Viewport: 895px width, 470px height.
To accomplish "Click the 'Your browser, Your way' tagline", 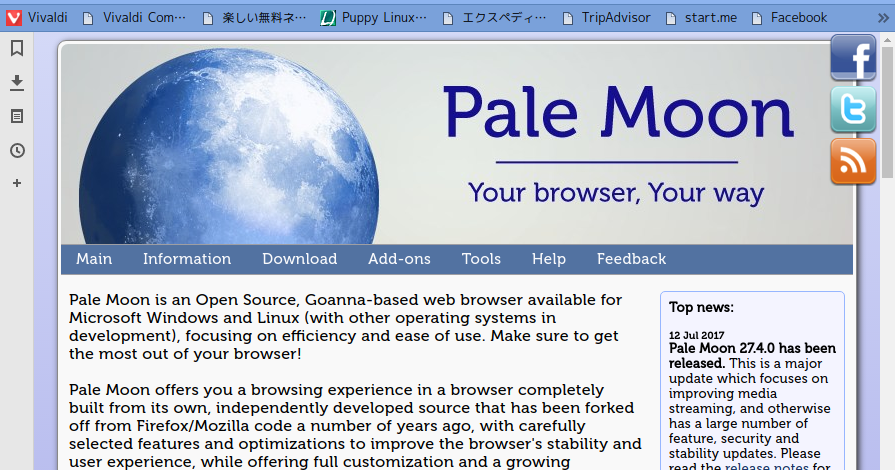I will pyautogui.click(x=616, y=193).
